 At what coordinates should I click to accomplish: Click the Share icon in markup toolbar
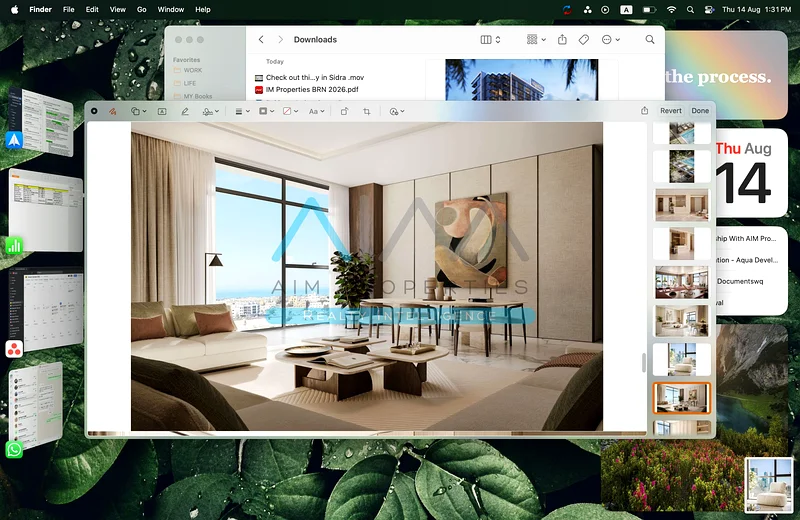pyautogui.click(x=645, y=111)
